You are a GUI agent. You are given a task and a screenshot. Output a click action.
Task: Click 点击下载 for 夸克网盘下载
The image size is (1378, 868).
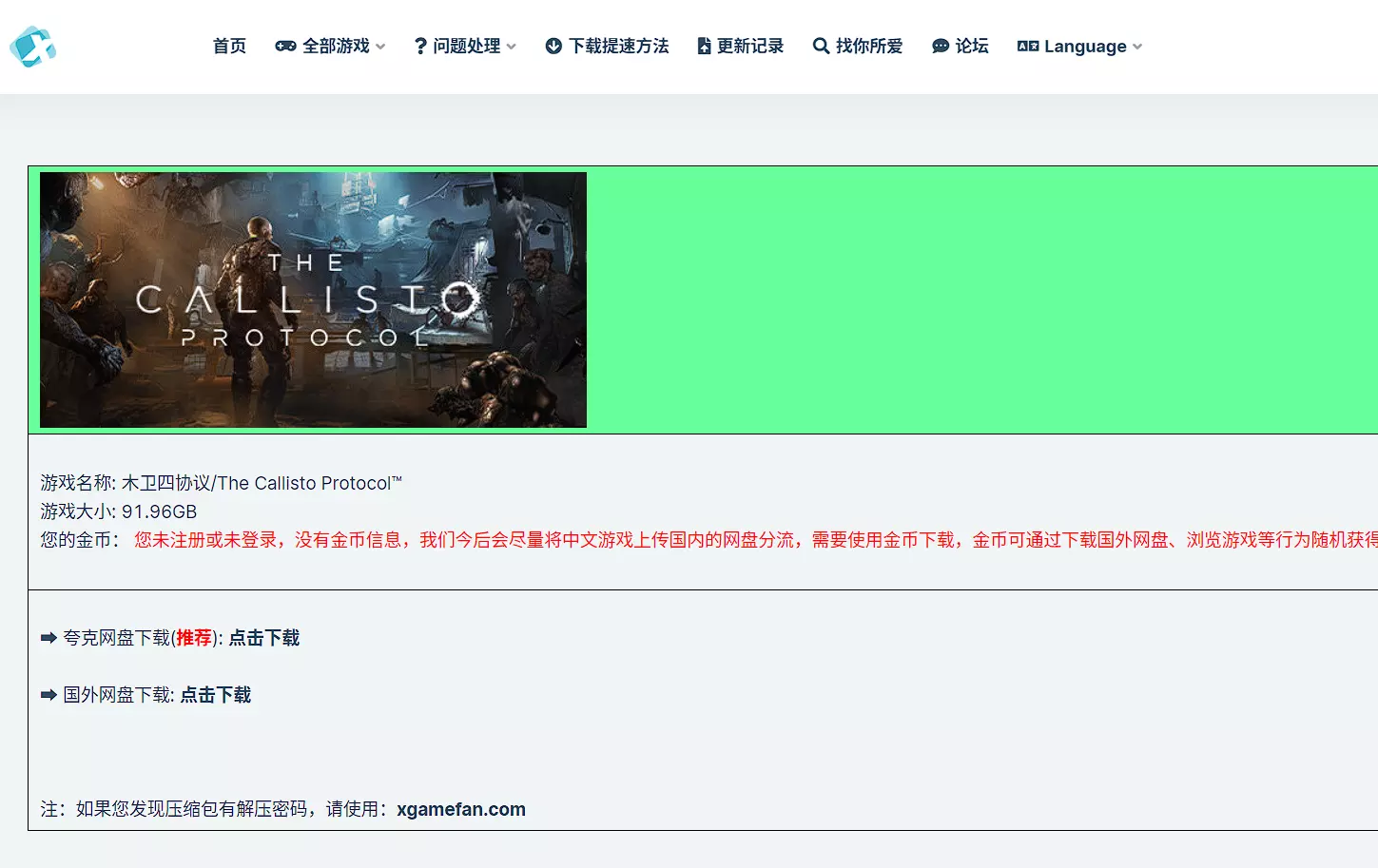click(264, 638)
